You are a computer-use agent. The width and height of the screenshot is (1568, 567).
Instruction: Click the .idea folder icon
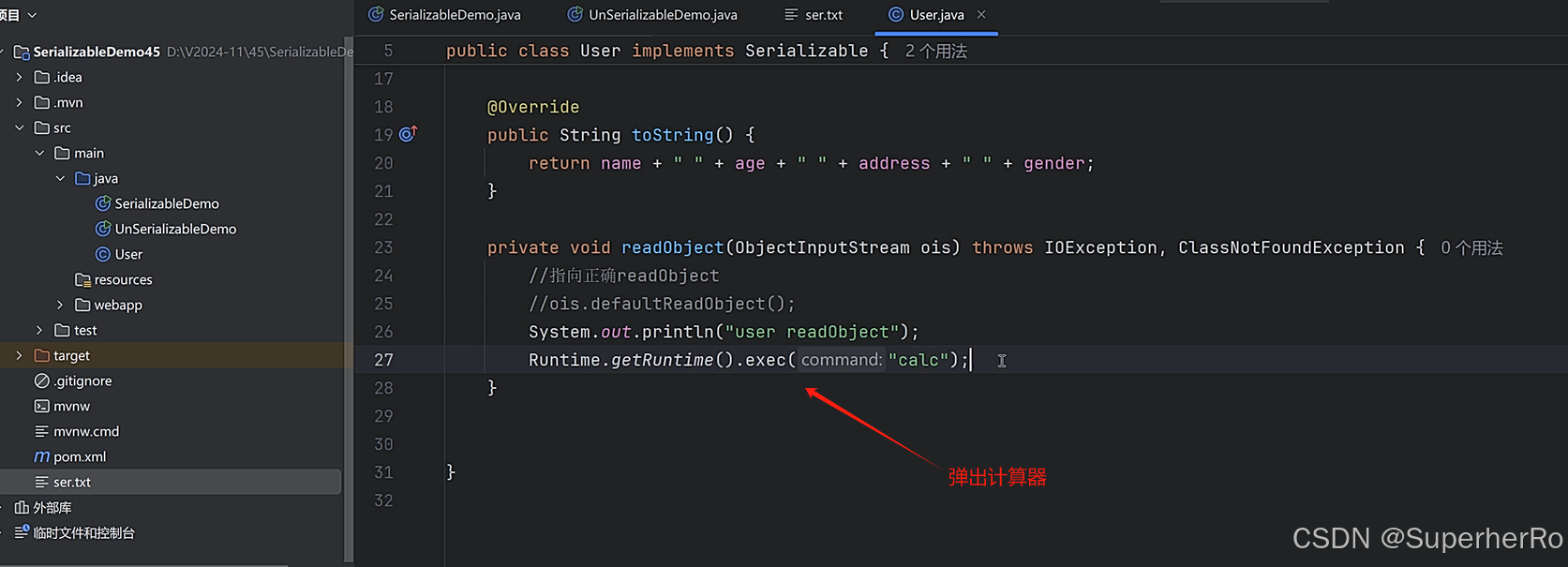[x=41, y=77]
